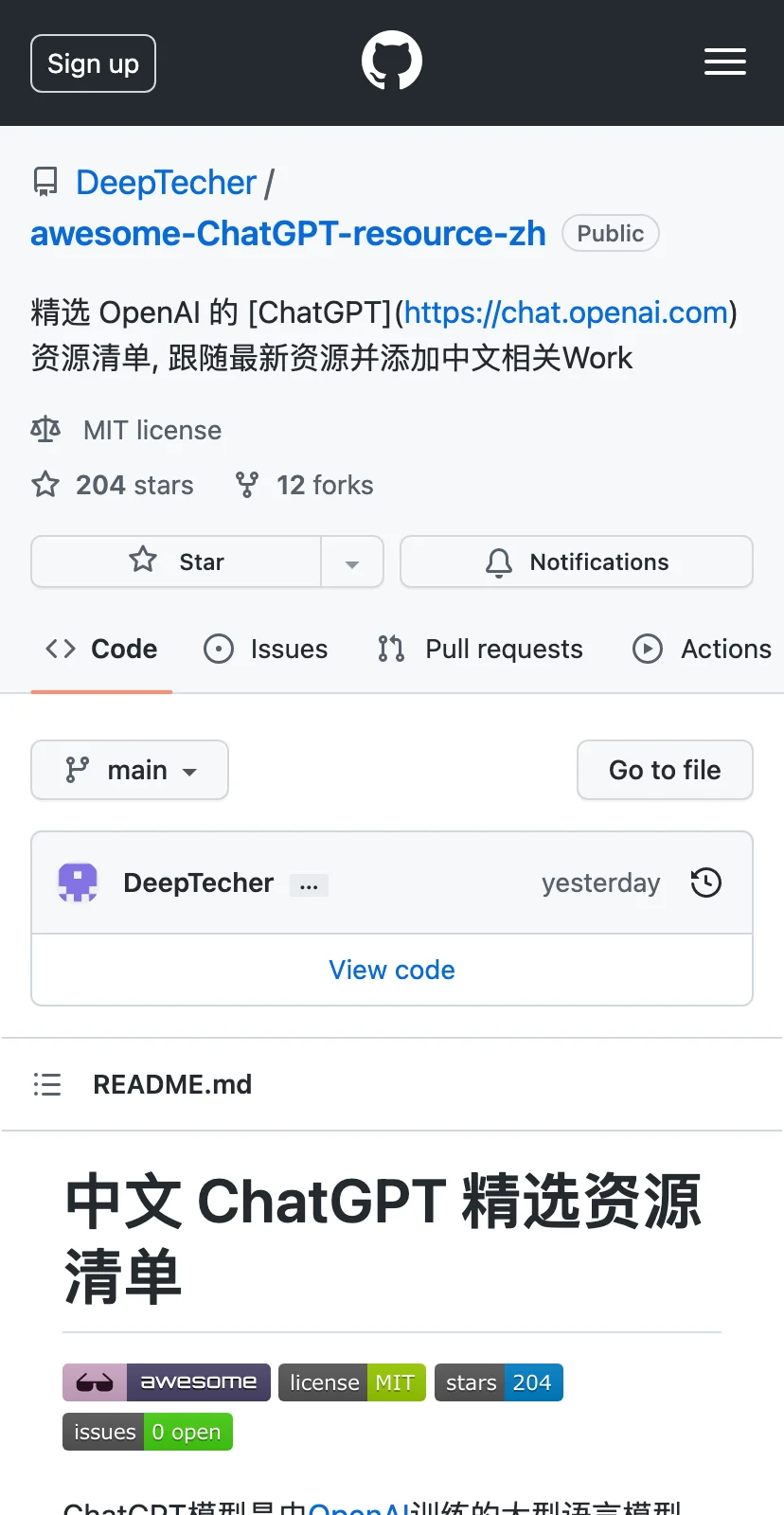The image size is (784, 1515).
Task: Click the issues 0 open badge
Action: (x=148, y=1432)
